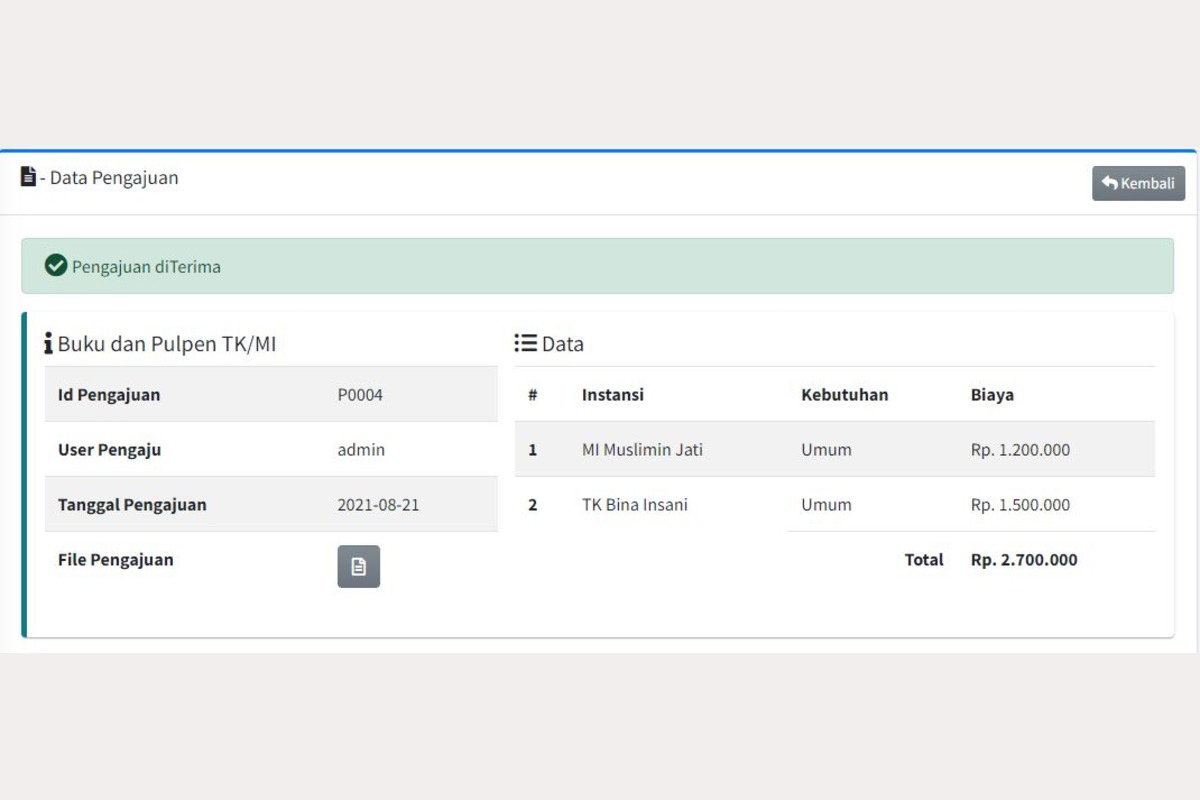Select the TK Bina Insani row
Viewport: 1200px width, 800px height.
point(634,505)
